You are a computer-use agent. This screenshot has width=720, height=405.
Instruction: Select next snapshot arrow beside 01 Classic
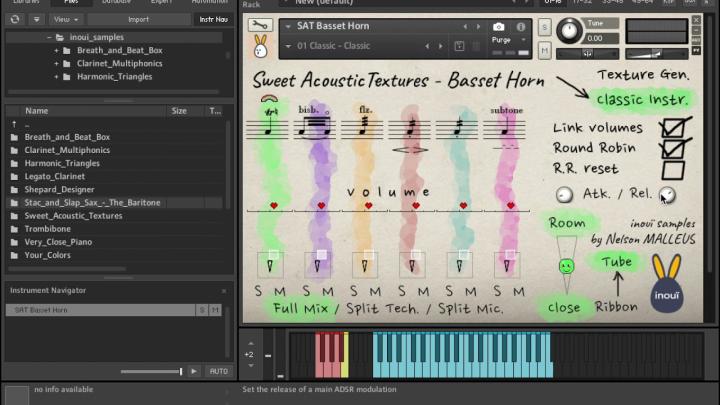click(x=441, y=46)
